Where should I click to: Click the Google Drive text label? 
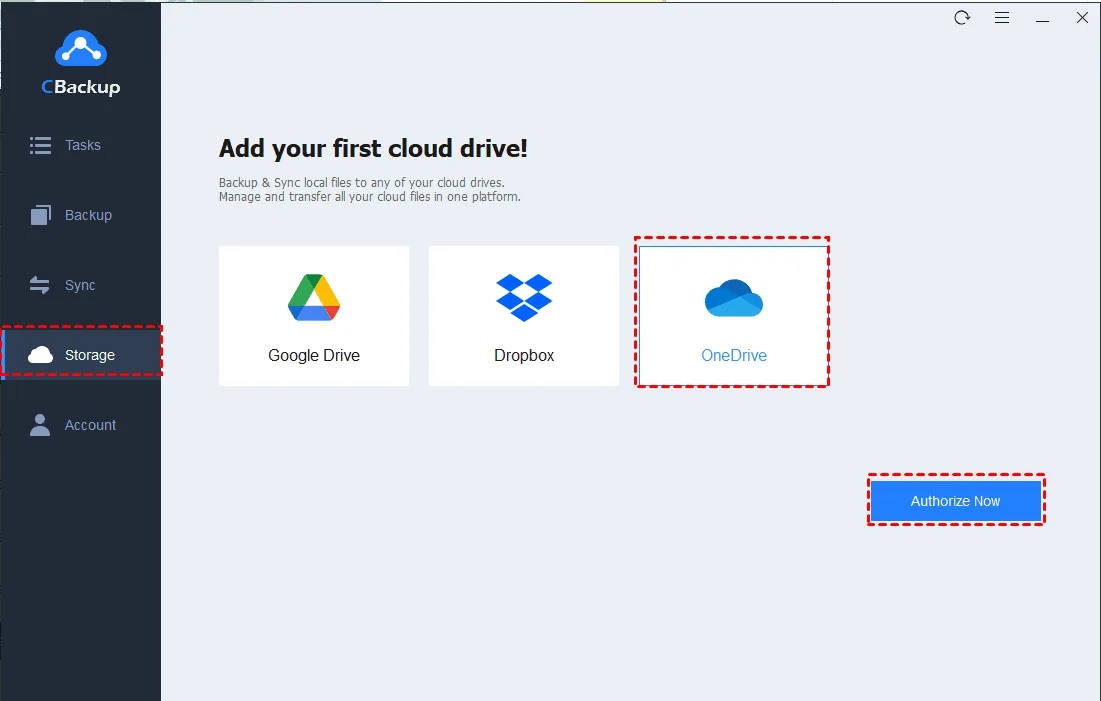tap(314, 355)
